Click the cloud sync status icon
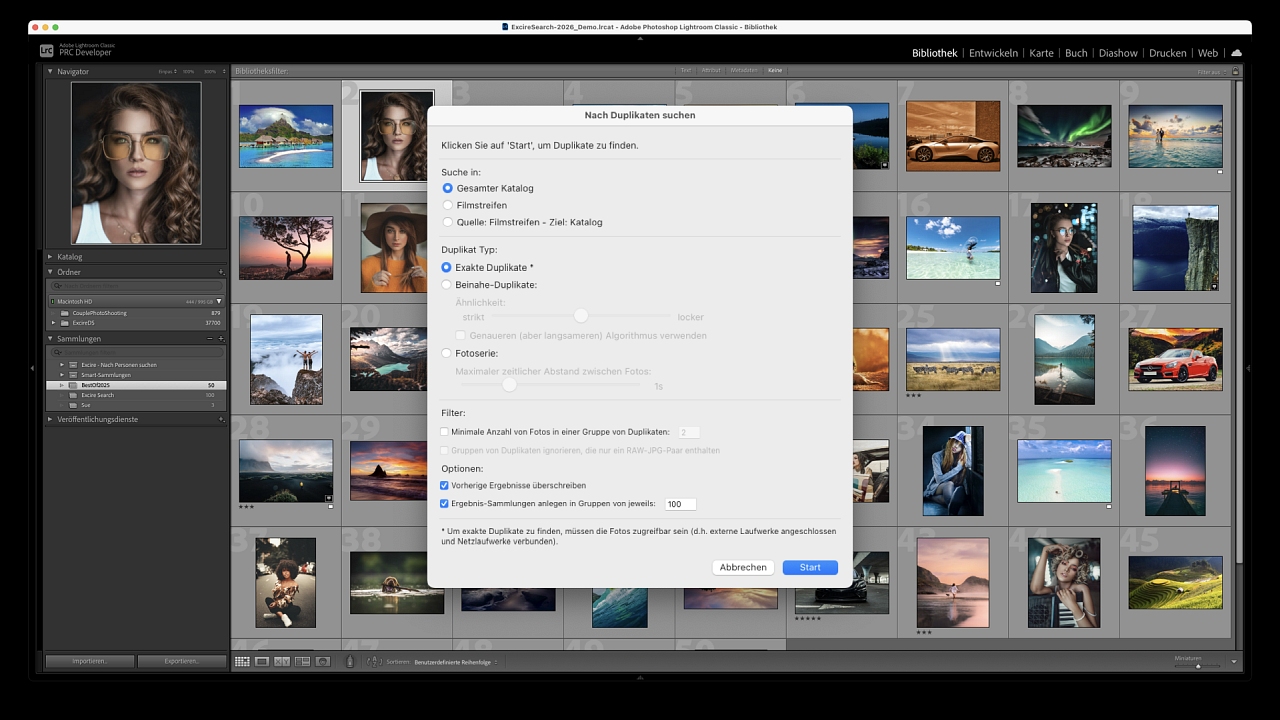 [1237, 53]
